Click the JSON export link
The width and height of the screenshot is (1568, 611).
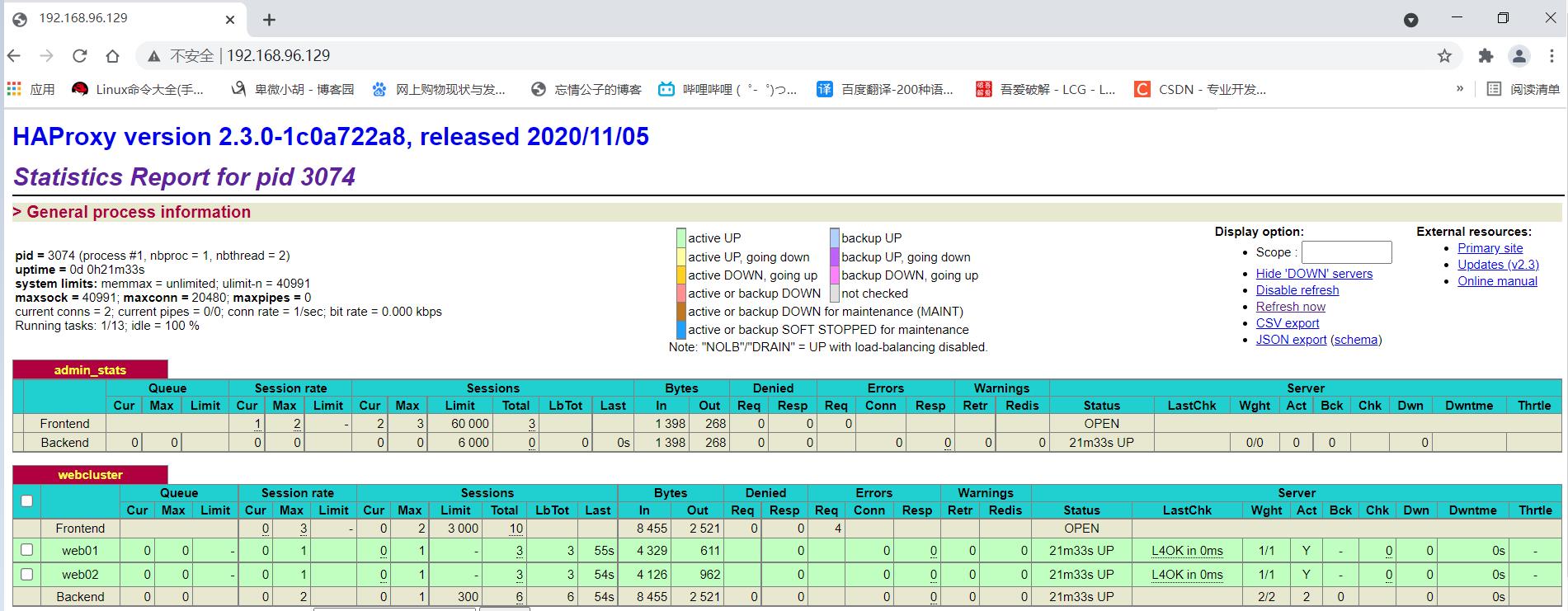coord(1291,340)
